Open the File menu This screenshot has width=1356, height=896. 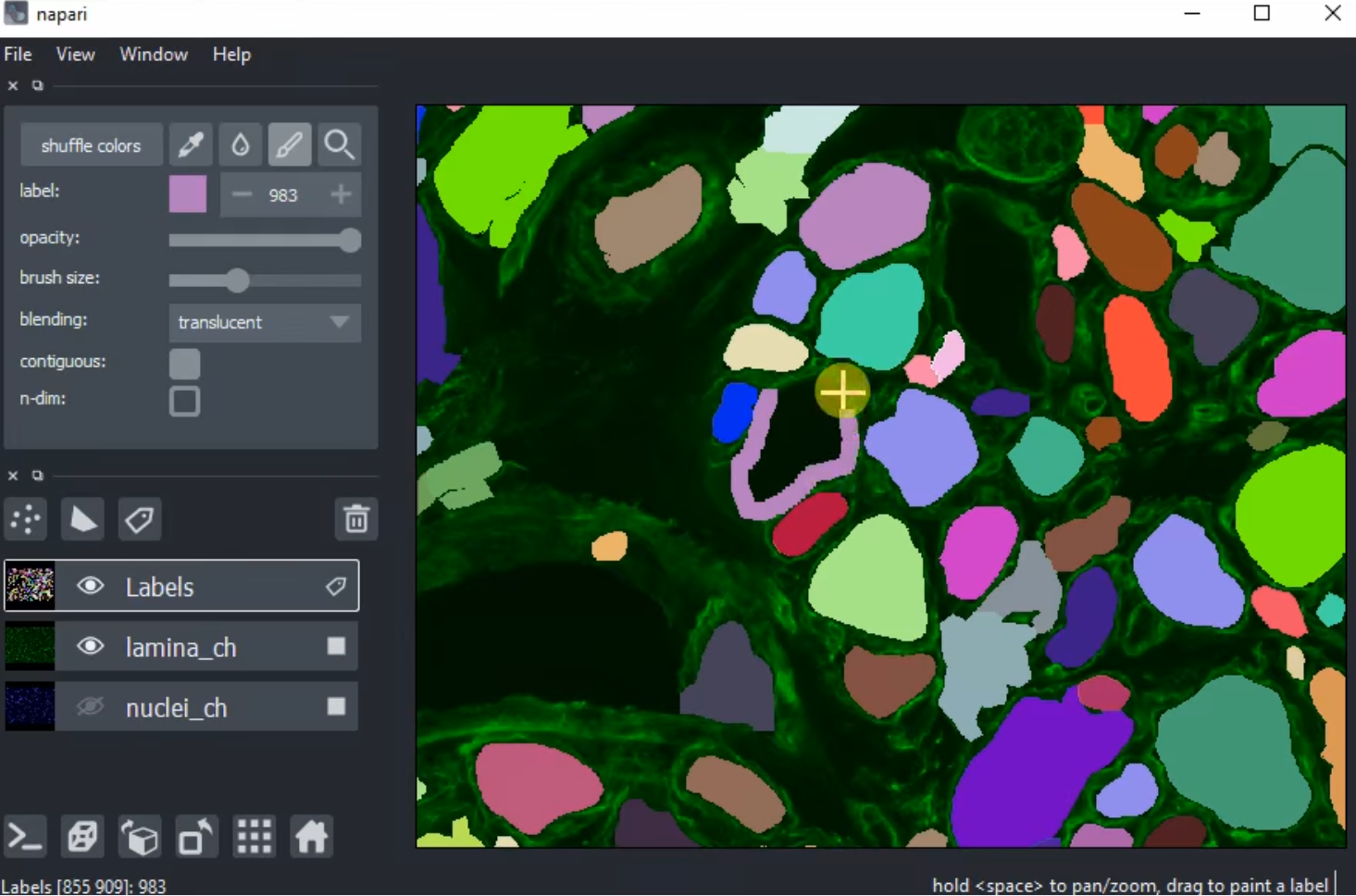[x=18, y=54]
